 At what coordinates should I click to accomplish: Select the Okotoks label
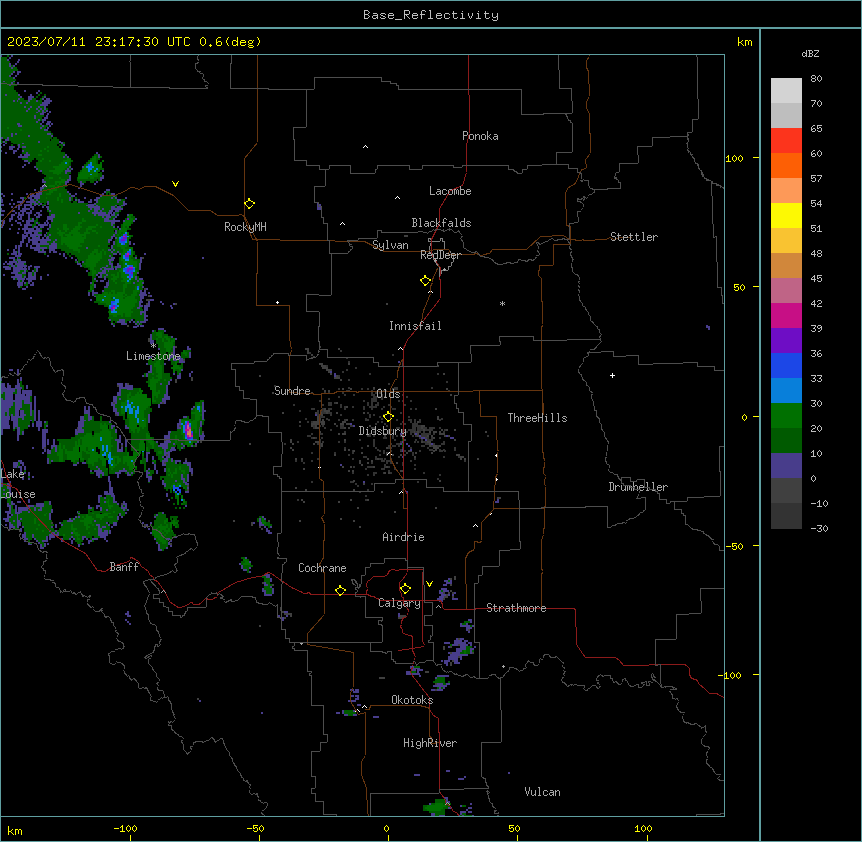pyautogui.click(x=412, y=700)
